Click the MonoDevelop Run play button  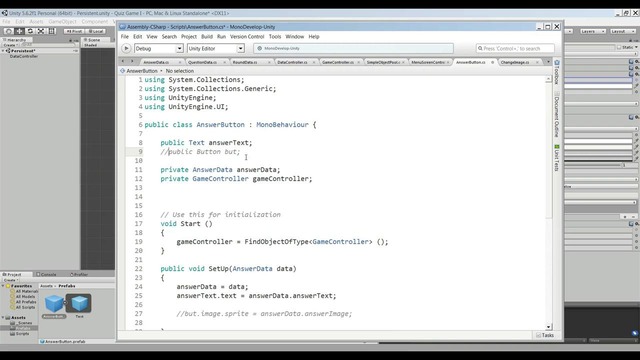(x=126, y=48)
